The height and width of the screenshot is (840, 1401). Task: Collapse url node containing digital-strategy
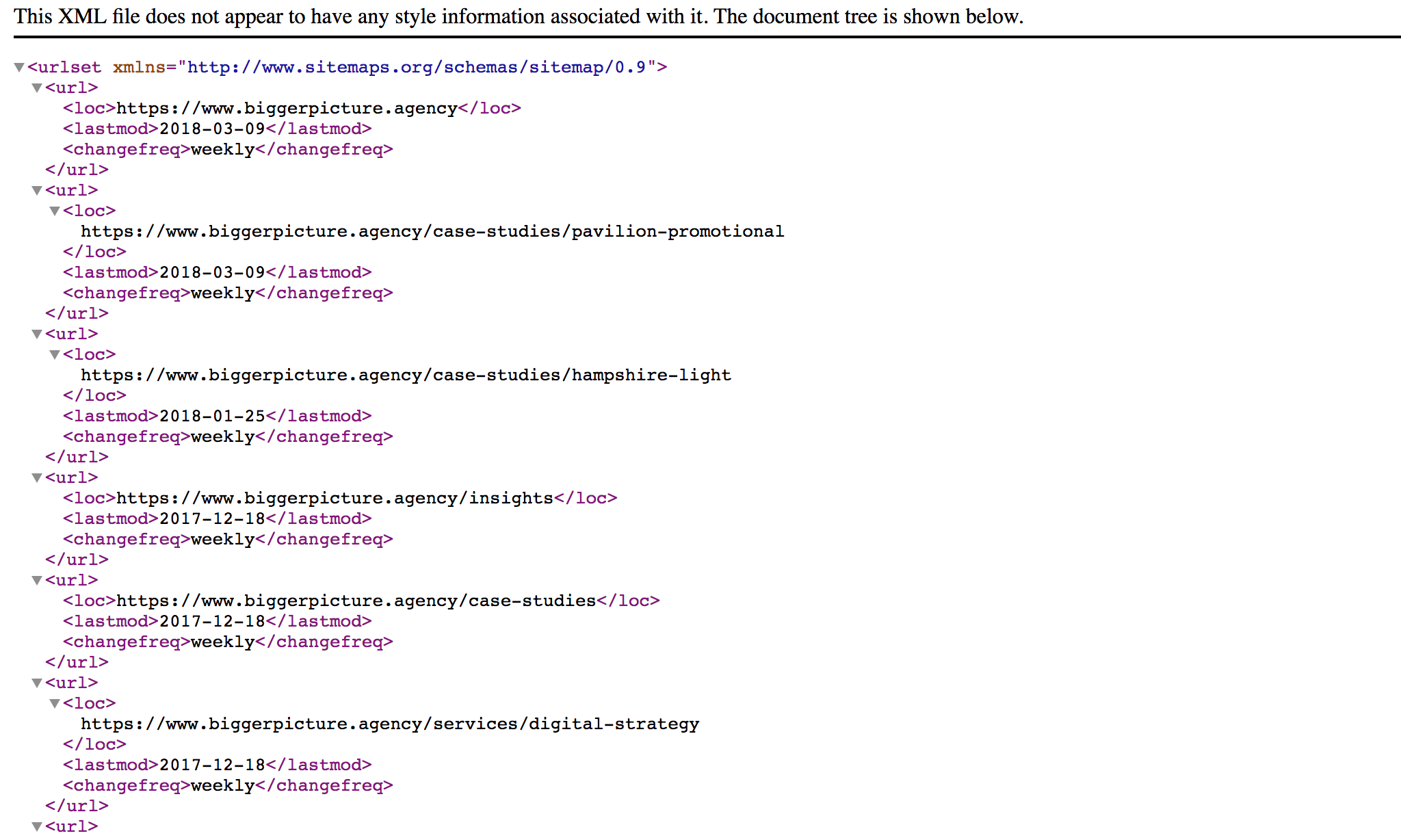pyautogui.click(x=37, y=683)
